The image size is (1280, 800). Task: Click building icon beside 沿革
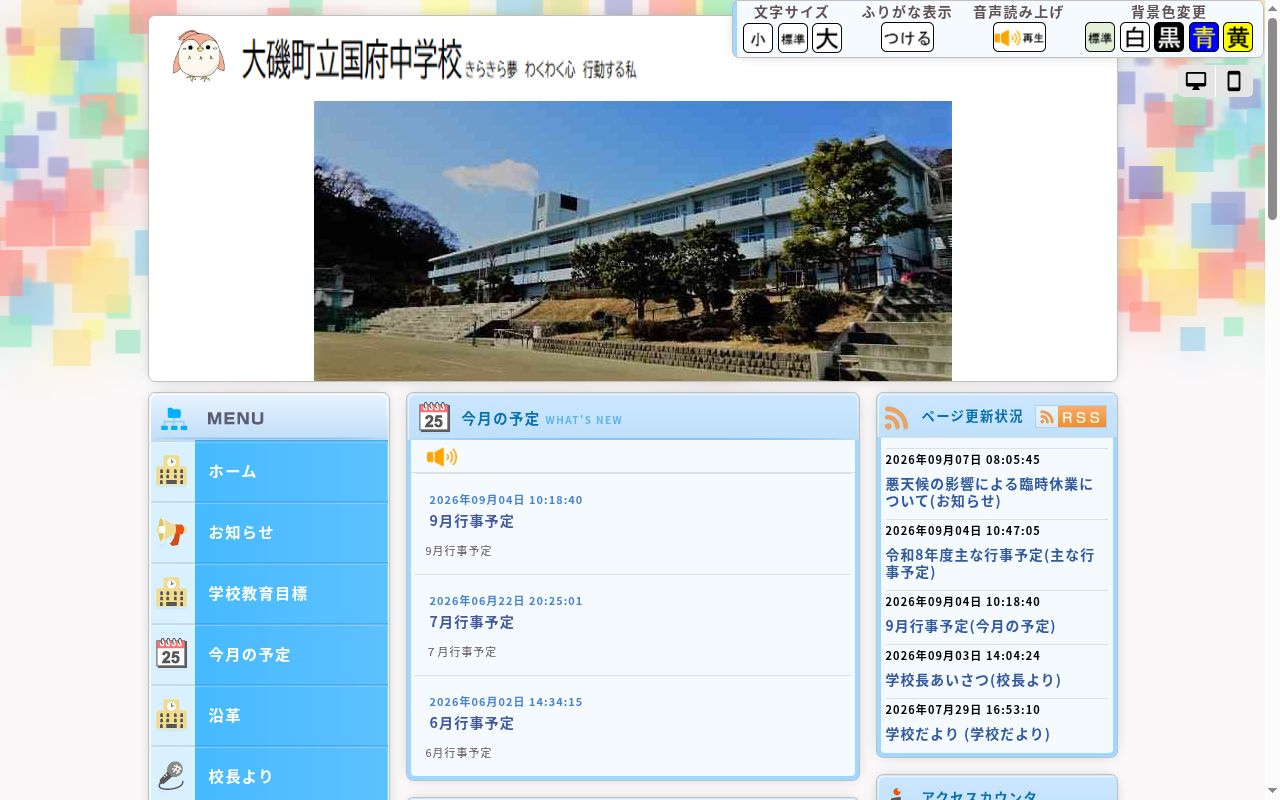[x=172, y=715]
